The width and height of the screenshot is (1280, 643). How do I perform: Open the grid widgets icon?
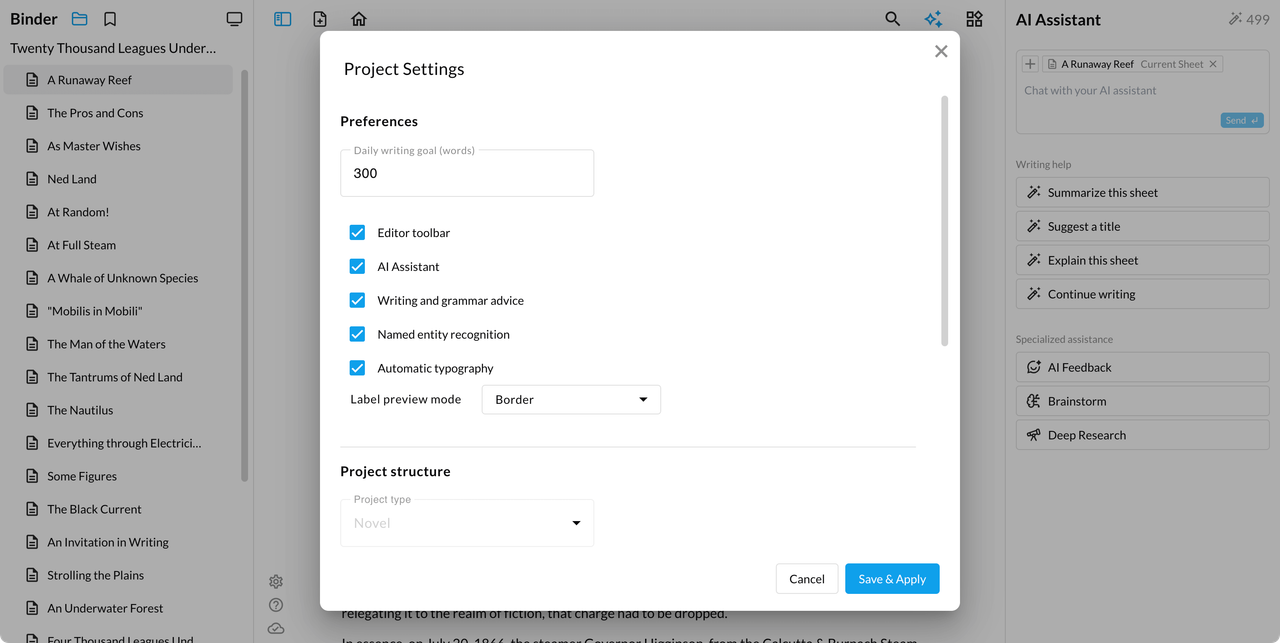click(974, 19)
